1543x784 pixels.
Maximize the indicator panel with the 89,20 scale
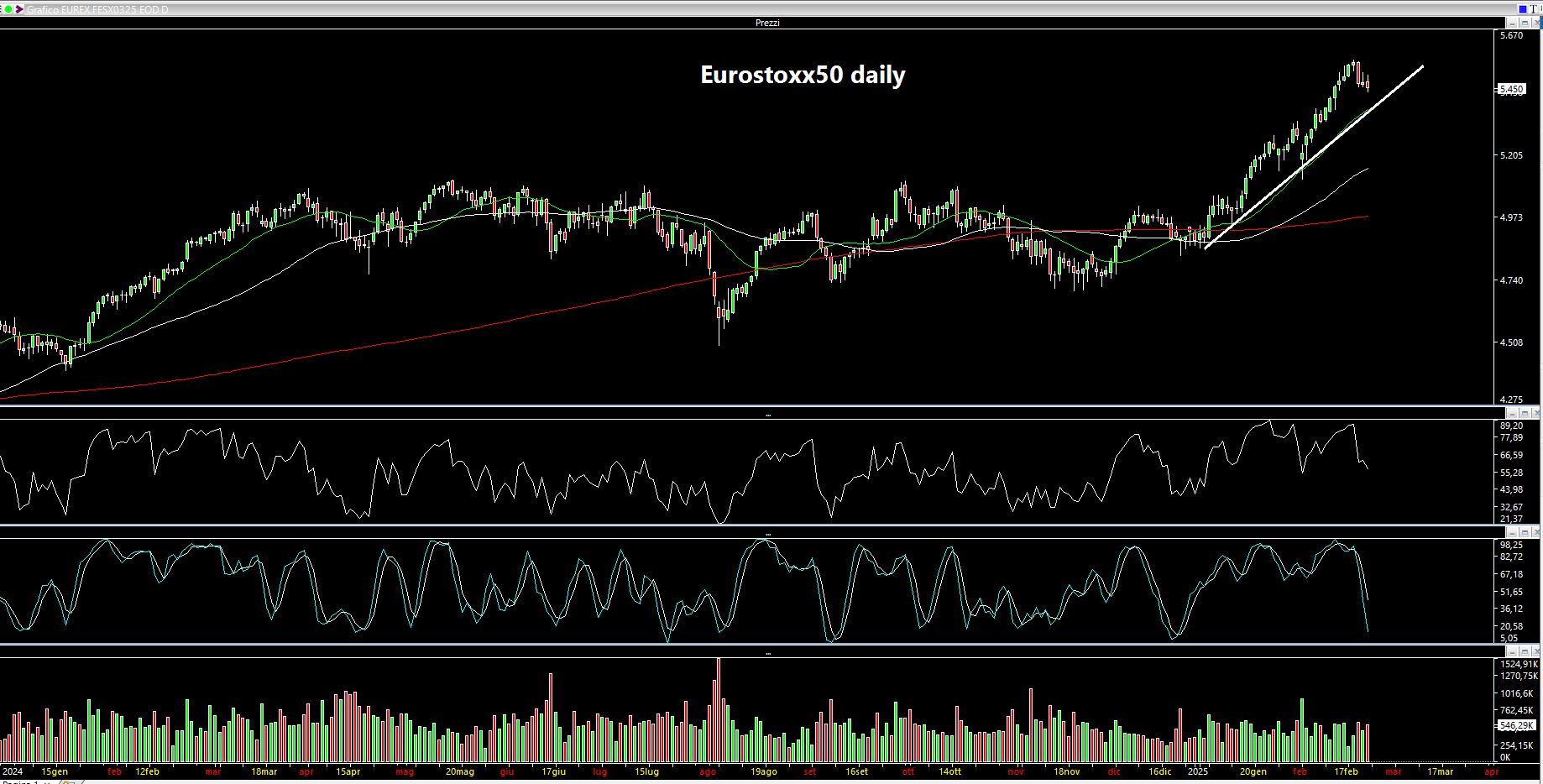pos(1525,413)
